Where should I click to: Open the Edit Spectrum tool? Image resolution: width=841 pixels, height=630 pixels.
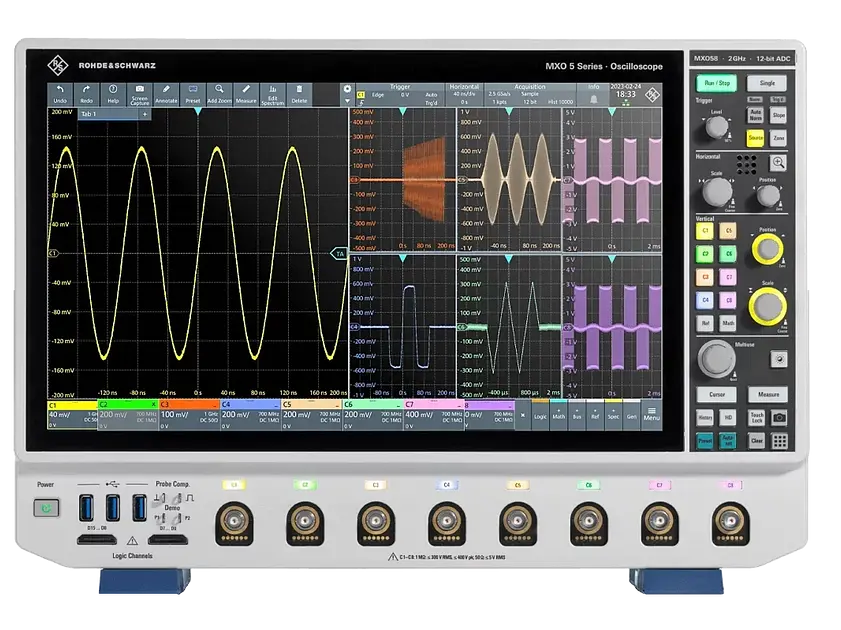pos(272,94)
